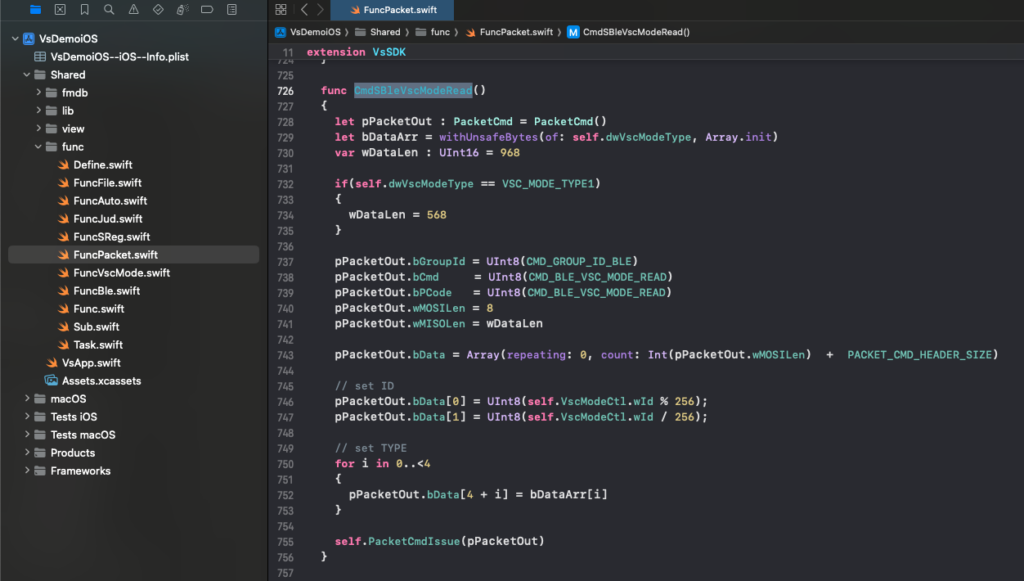This screenshot has width=1024, height=581.
Task: Collapse the Shared folder
Action: (27, 75)
